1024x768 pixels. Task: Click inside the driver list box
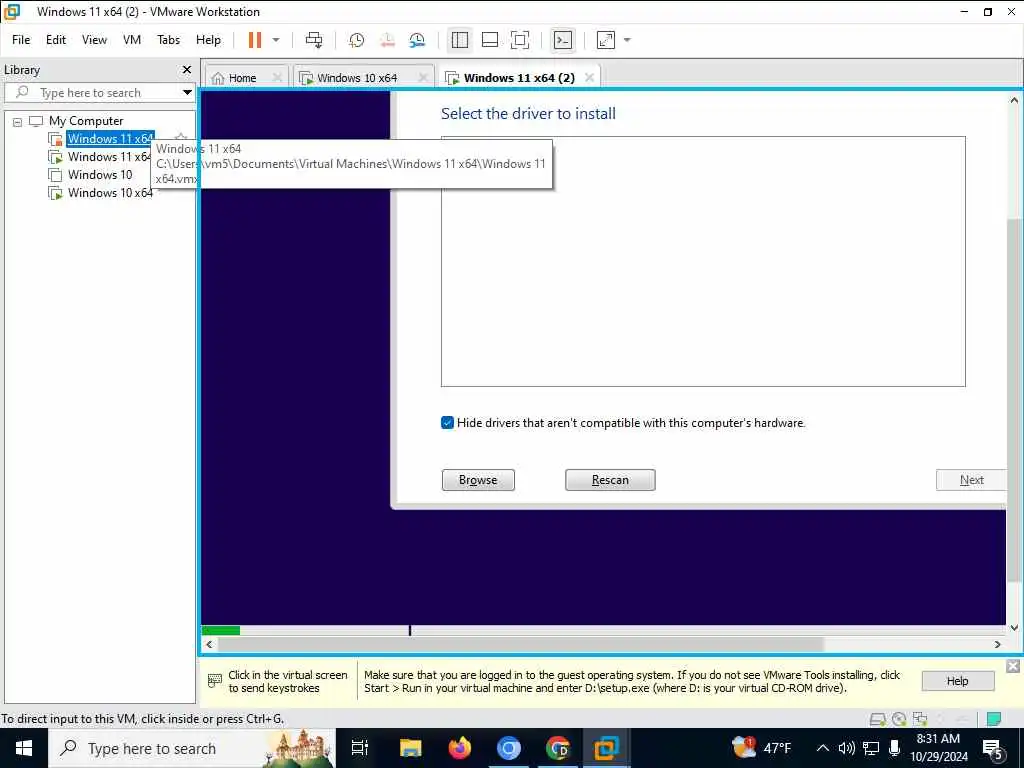click(x=703, y=261)
